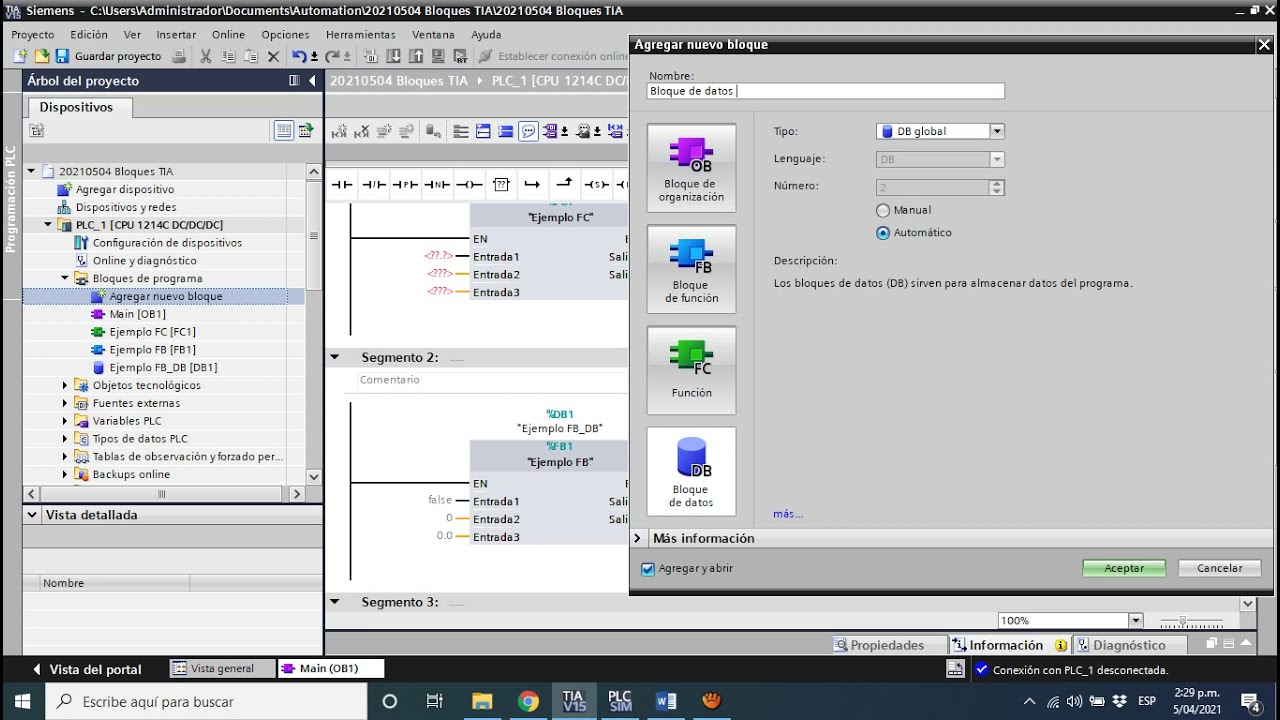
Task: Click the upload from device icon
Action: [415, 56]
